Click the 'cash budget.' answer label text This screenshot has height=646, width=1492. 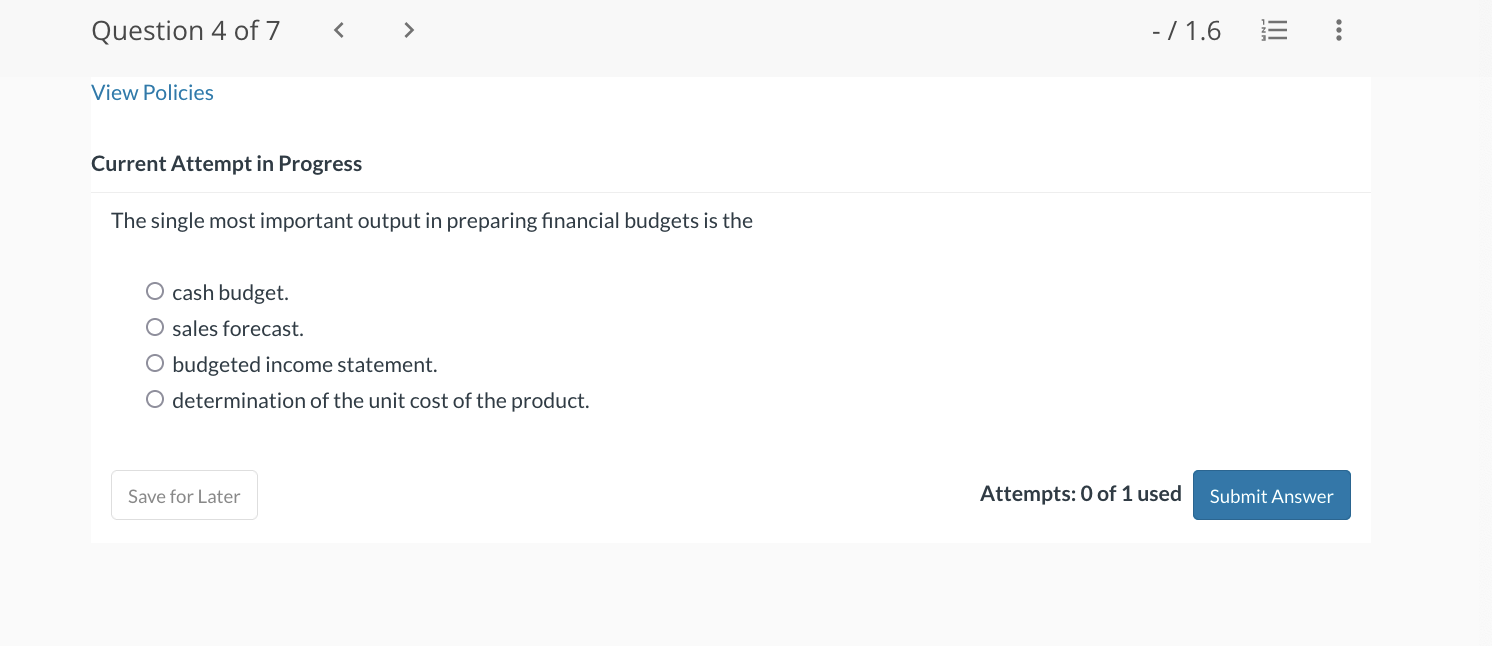(x=230, y=293)
